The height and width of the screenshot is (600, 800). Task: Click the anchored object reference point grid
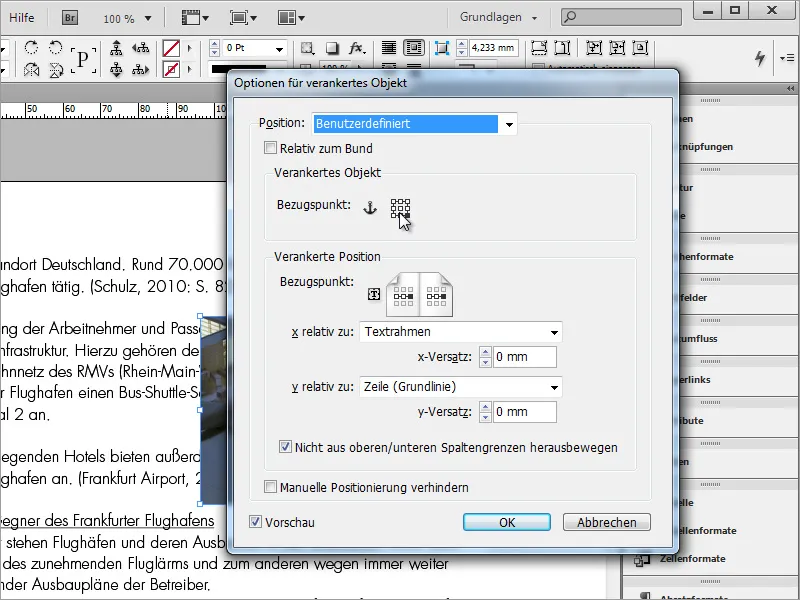[x=401, y=209]
